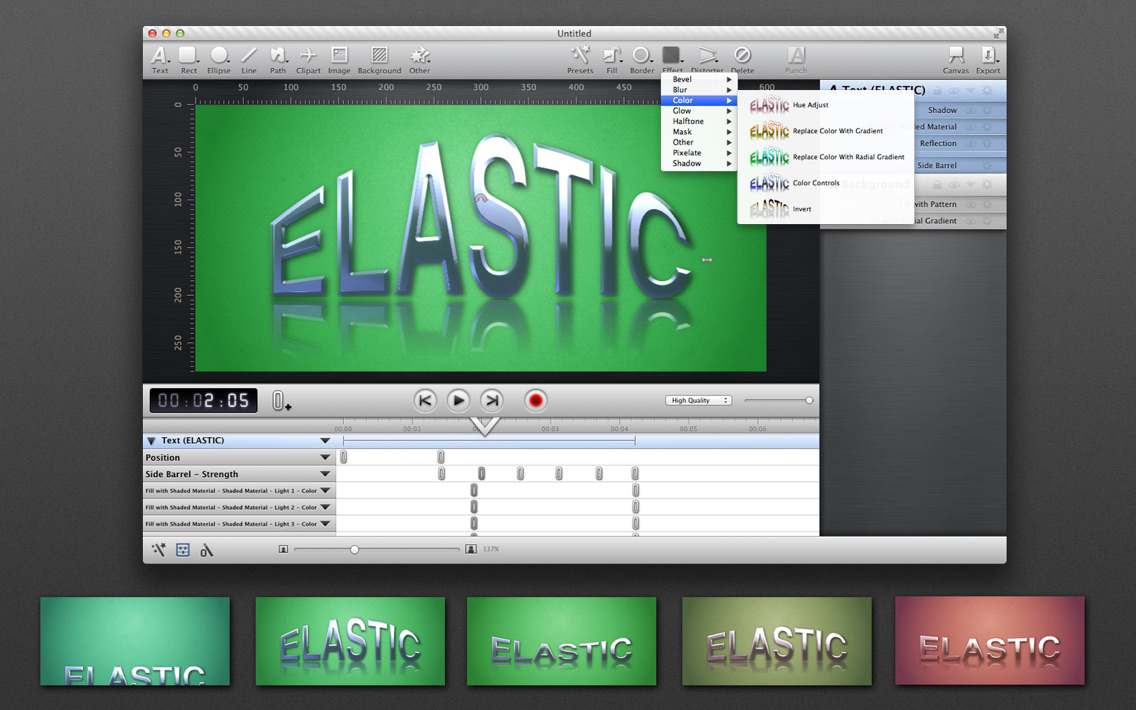The image size is (1136, 710).
Task: Choose the Hue Adjust color effect
Action: point(825,105)
